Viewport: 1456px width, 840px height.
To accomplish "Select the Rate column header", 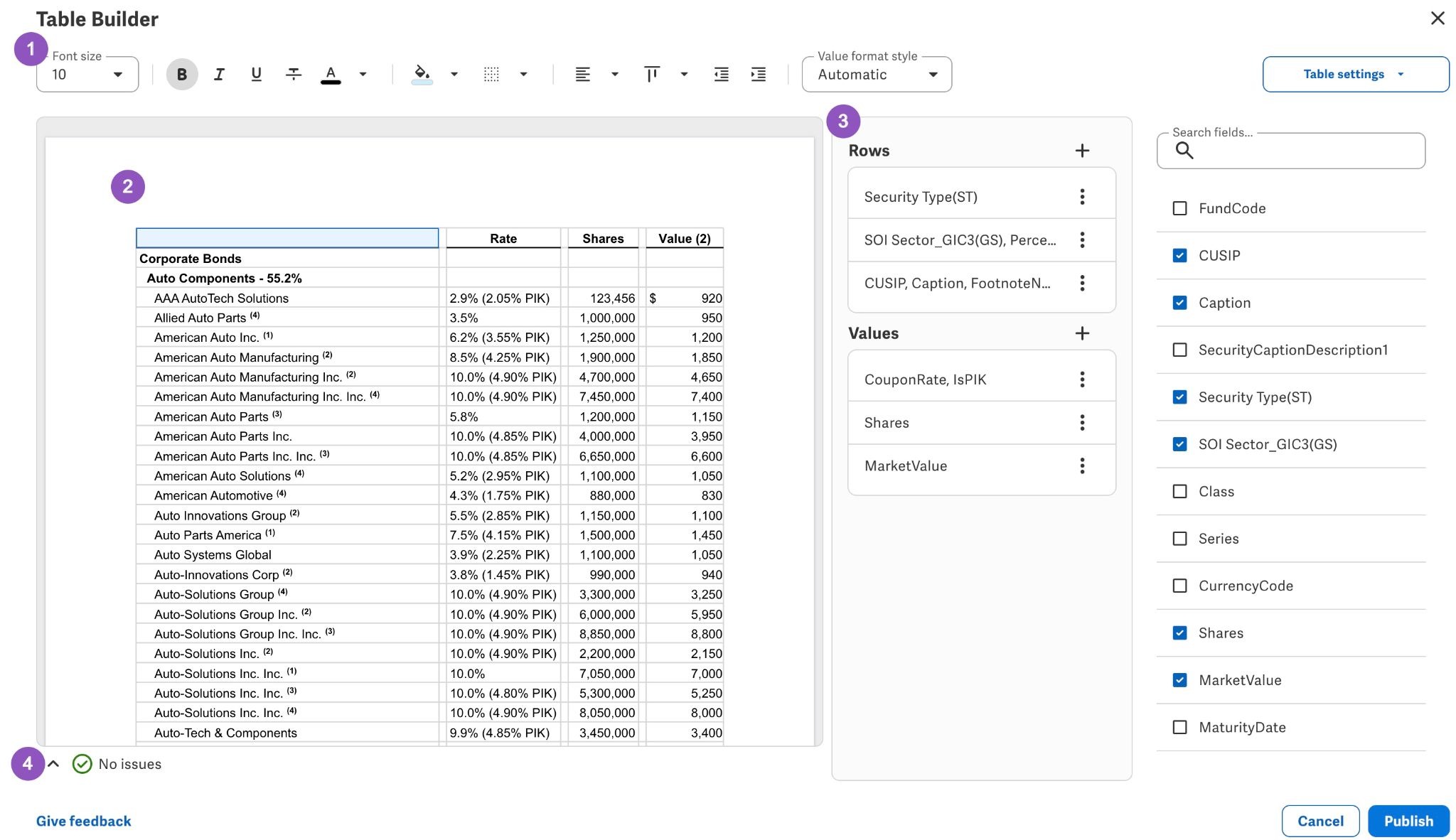I will point(503,239).
